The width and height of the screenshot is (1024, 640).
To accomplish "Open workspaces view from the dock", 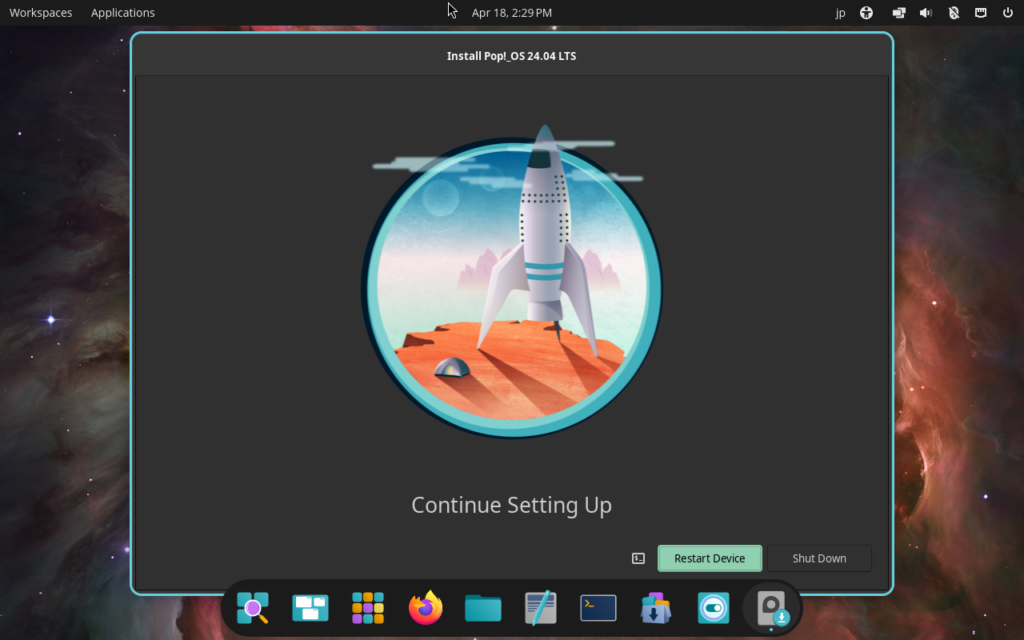I will coord(310,607).
